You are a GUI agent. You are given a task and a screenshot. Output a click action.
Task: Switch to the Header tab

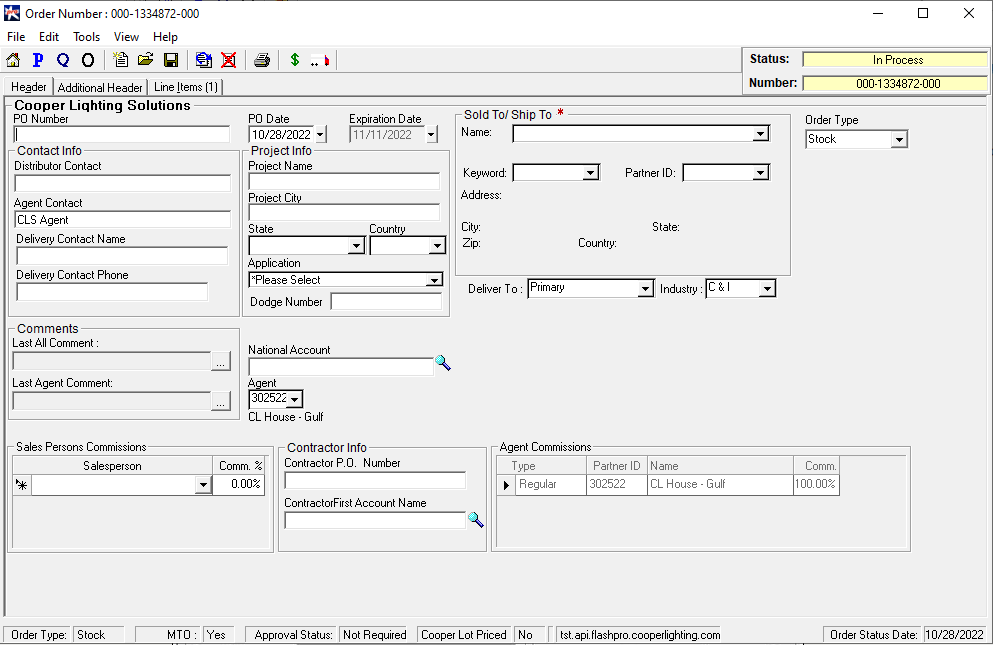click(28, 87)
